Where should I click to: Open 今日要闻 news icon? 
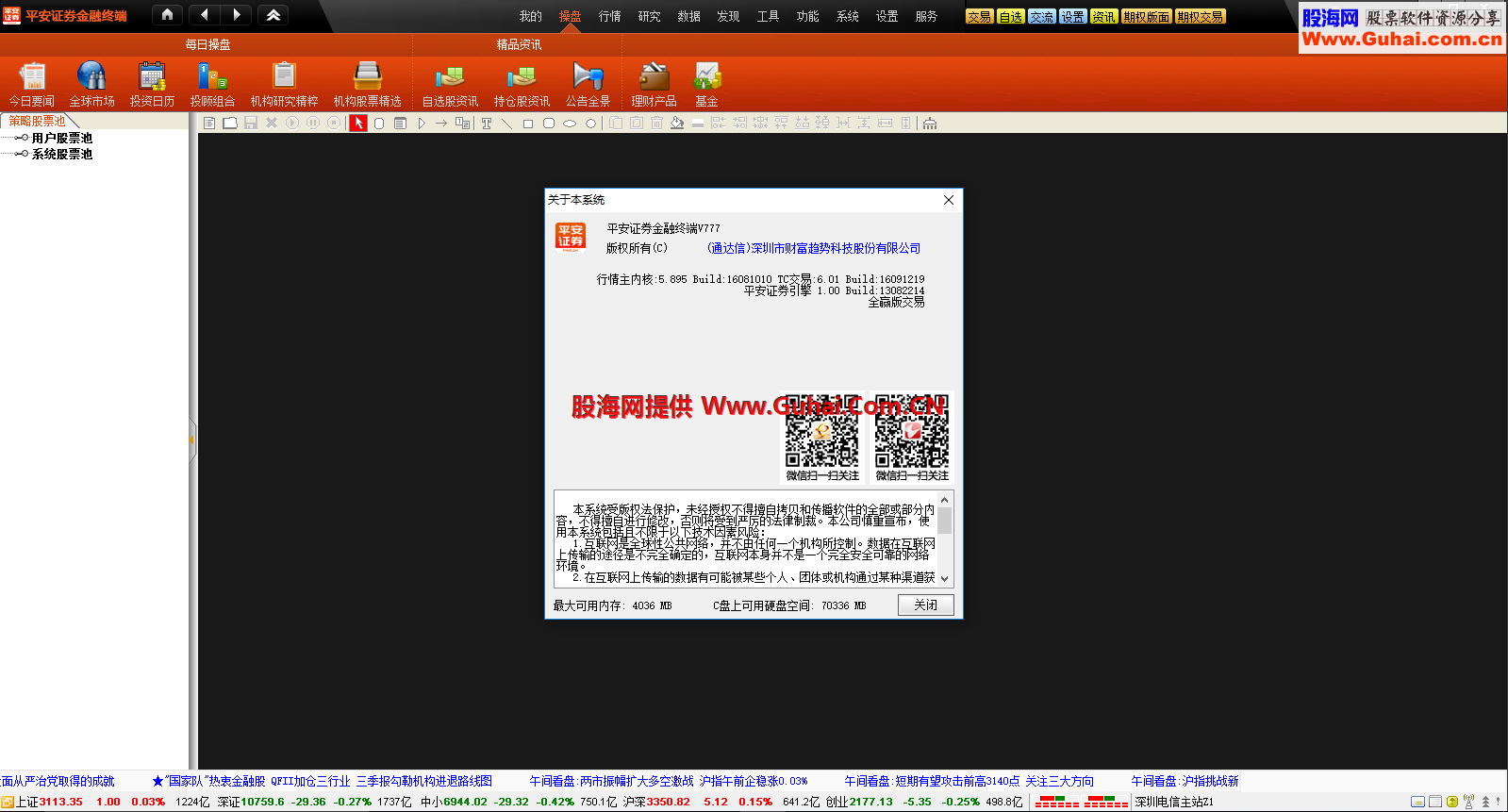point(32,84)
